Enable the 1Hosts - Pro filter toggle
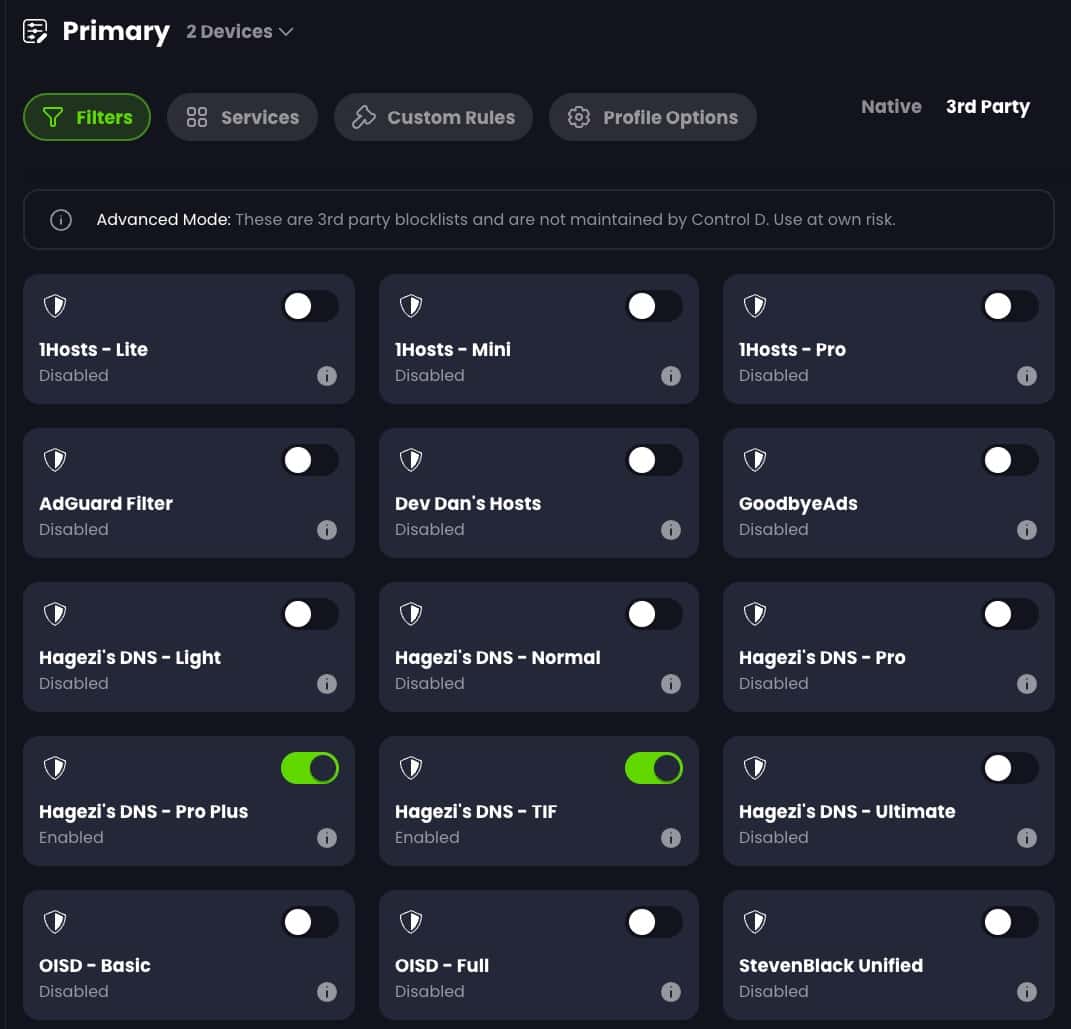 (x=1010, y=306)
